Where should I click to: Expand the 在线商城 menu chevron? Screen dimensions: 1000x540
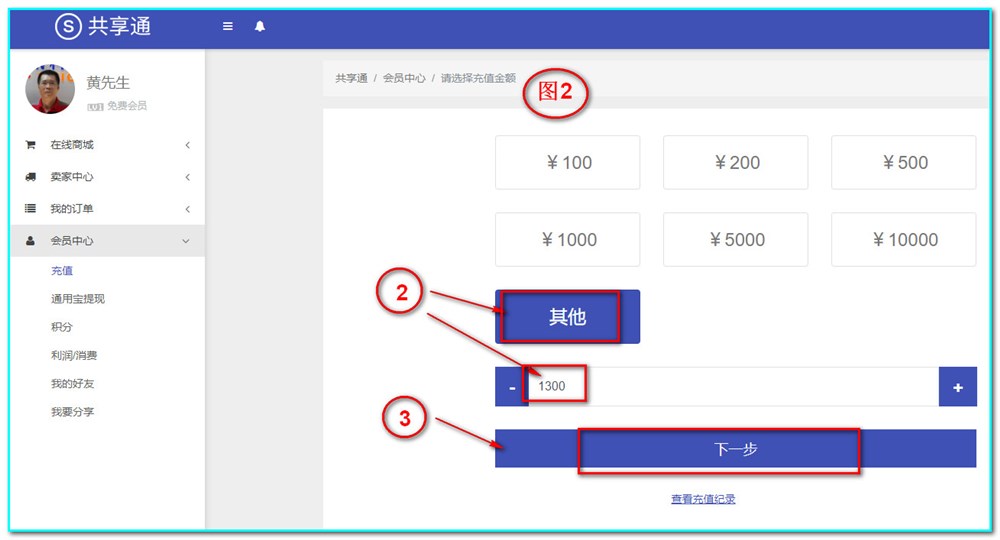(187, 145)
